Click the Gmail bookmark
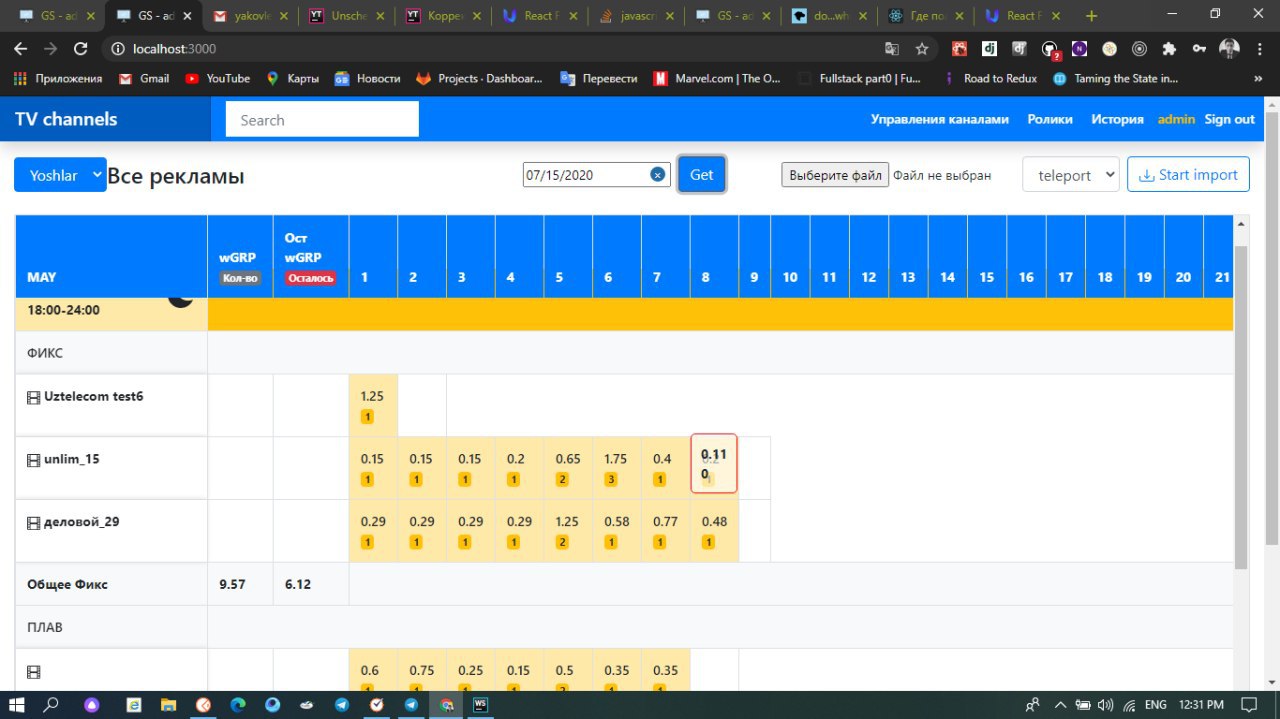Image resolution: width=1280 pixels, height=719 pixels. point(144,78)
